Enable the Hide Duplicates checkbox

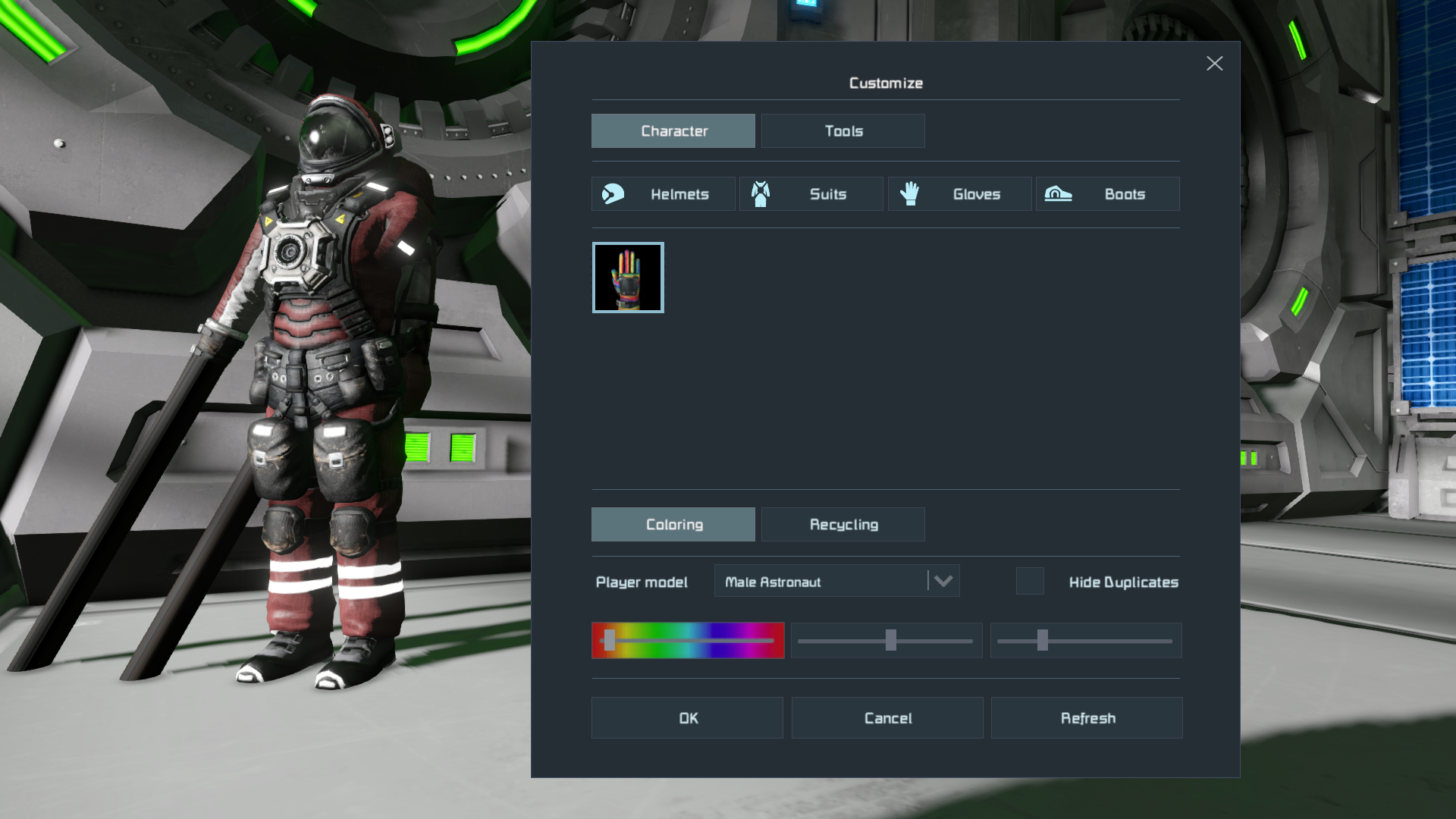pyautogui.click(x=1030, y=582)
